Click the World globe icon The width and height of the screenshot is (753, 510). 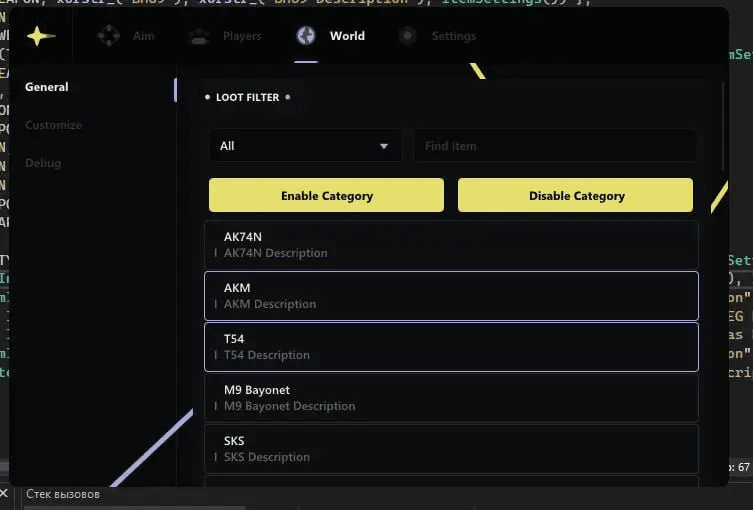(306, 36)
